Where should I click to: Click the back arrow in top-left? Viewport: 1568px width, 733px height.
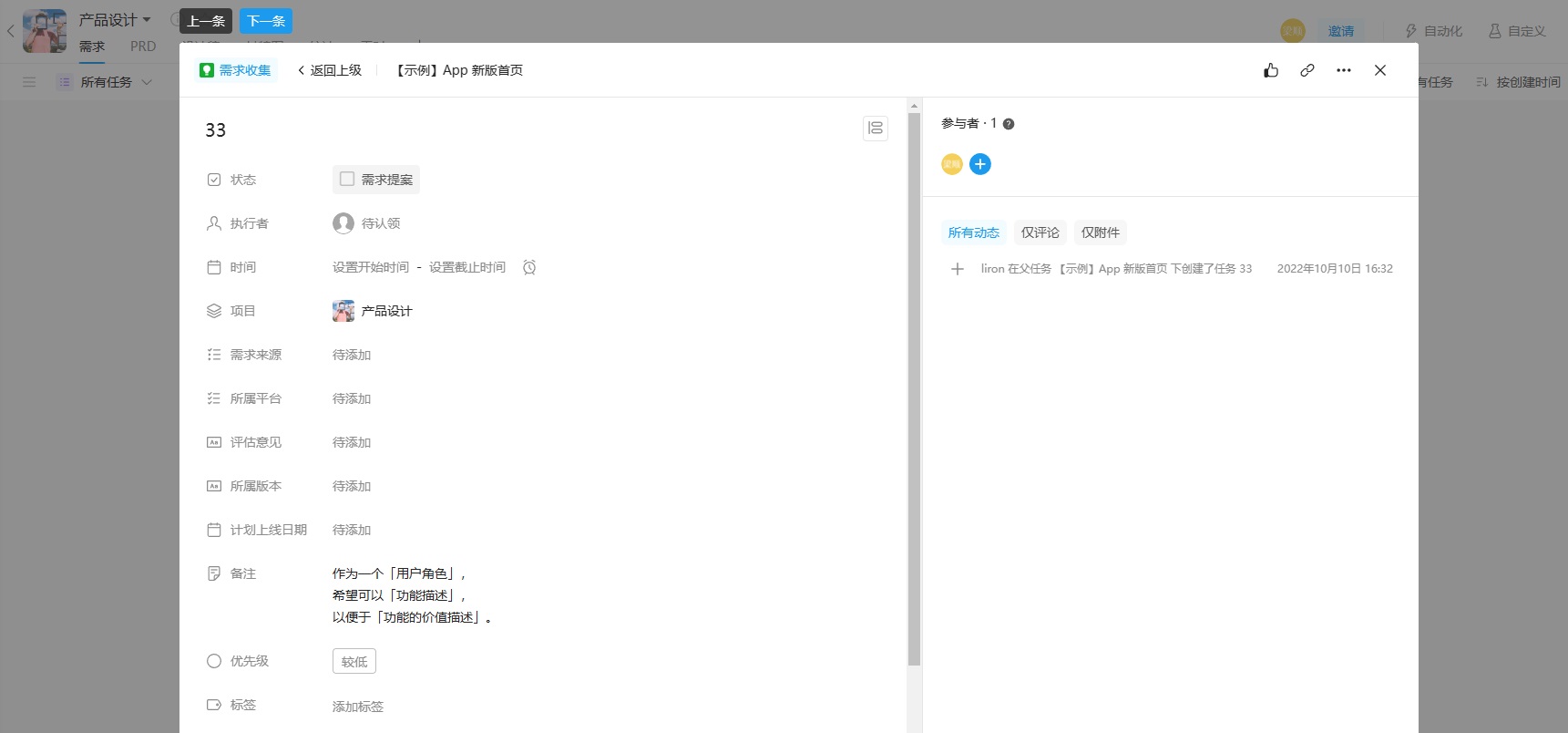coord(11,31)
